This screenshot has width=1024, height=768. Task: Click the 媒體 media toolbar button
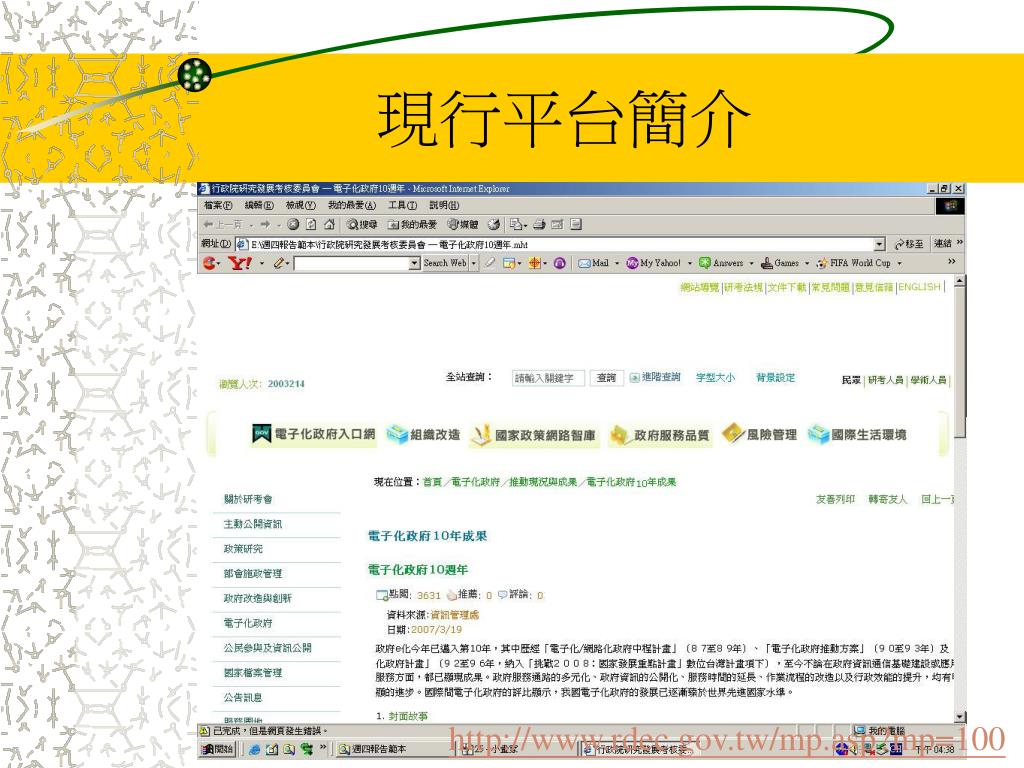click(462, 225)
